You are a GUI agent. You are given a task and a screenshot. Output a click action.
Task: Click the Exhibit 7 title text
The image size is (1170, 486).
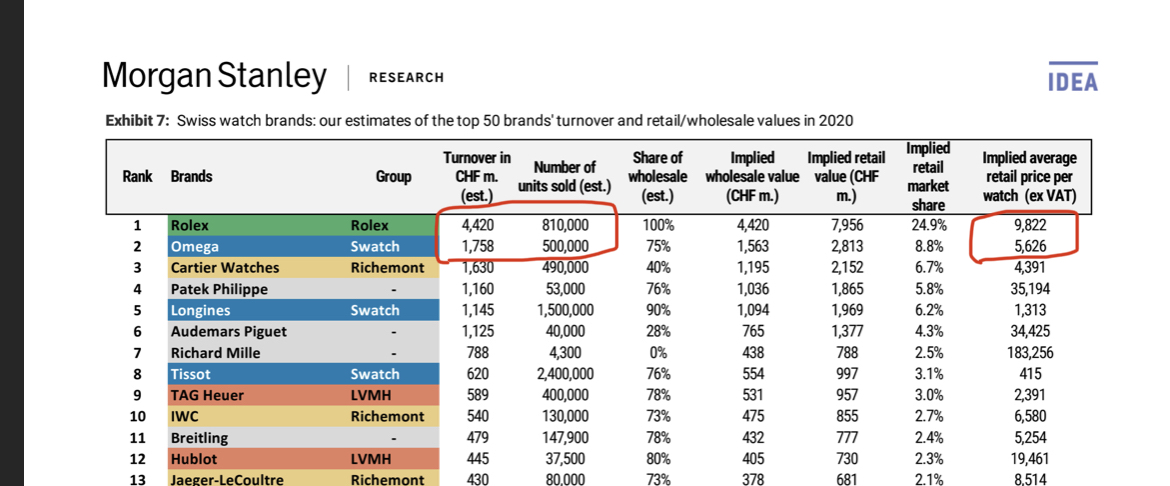(x=478, y=121)
